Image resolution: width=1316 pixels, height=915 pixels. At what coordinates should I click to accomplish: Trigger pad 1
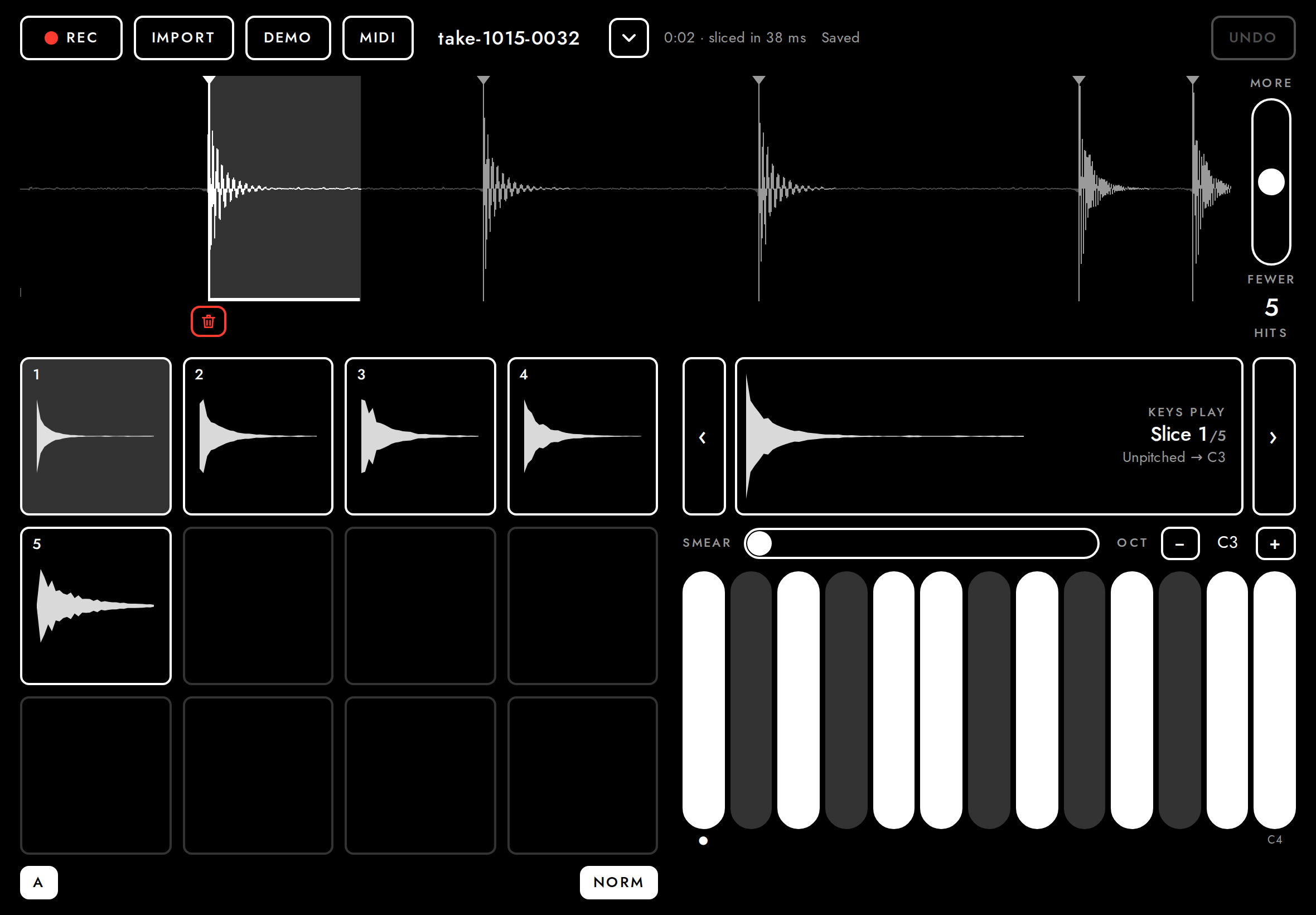coord(96,436)
